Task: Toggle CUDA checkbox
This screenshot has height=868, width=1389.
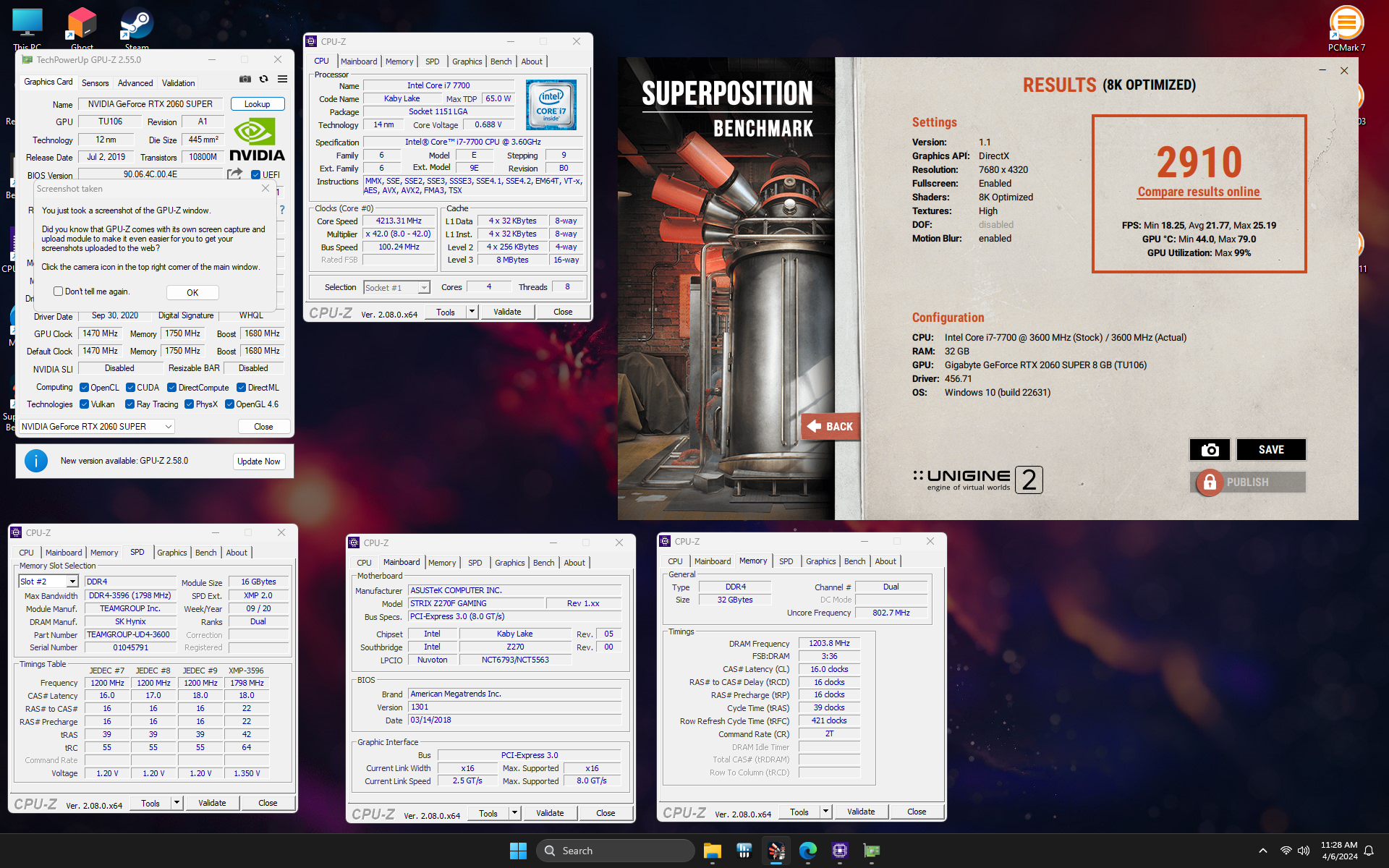Action: [x=130, y=388]
